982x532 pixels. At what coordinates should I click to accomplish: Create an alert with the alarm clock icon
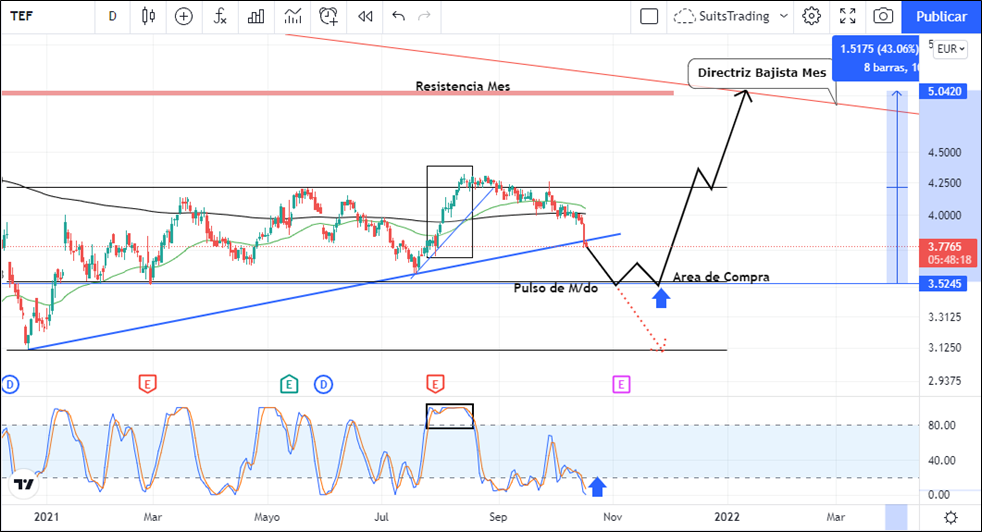tap(328, 16)
